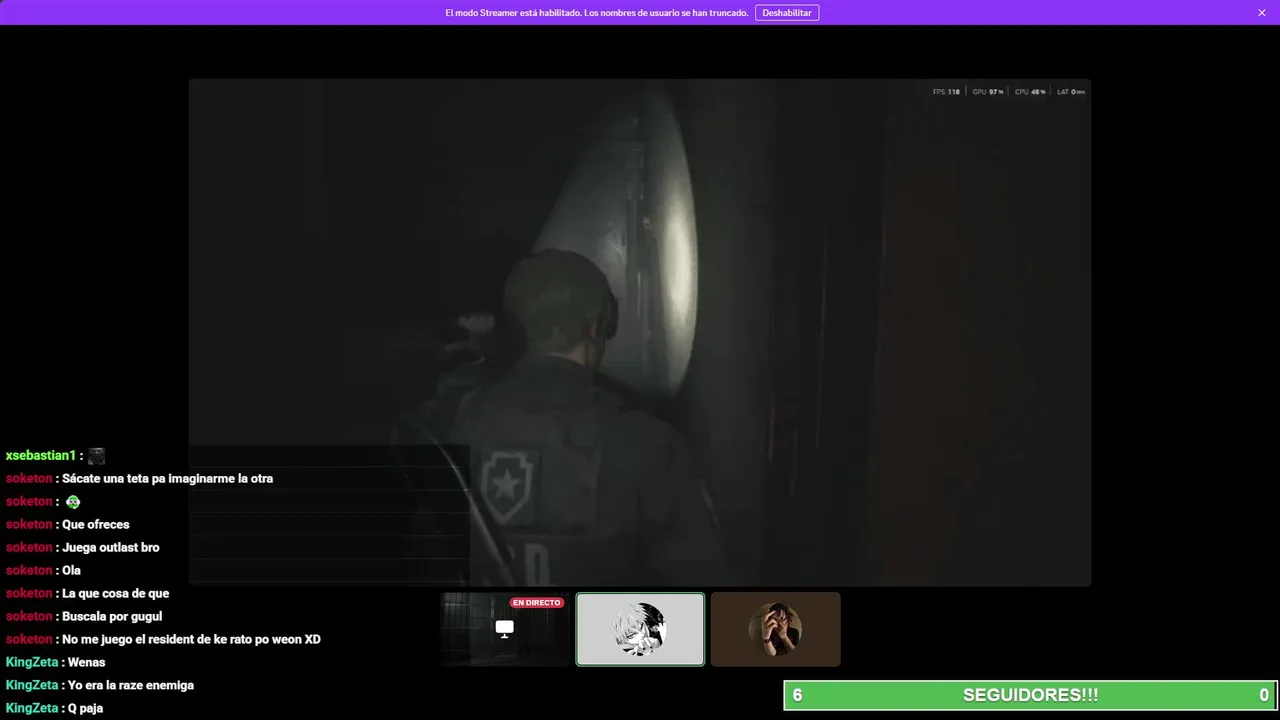Click the 'GPU 97%' overlay stat
Viewport: 1280px width, 720px height.
coord(988,92)
